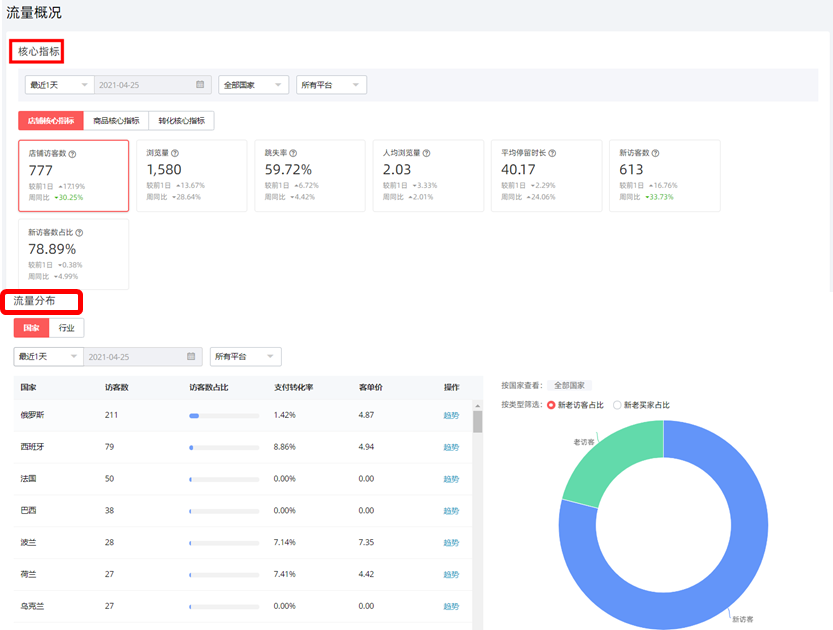Click 趋势 link for 西班牙 row
The image size is (833, 630).
pos(452,447)
